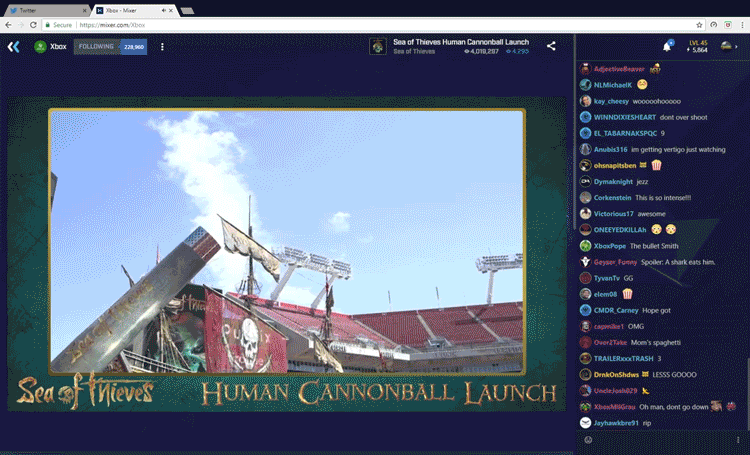Open AdjectiveBeaver's chat username
Screen dimensions: 750x455
[618, 69]
